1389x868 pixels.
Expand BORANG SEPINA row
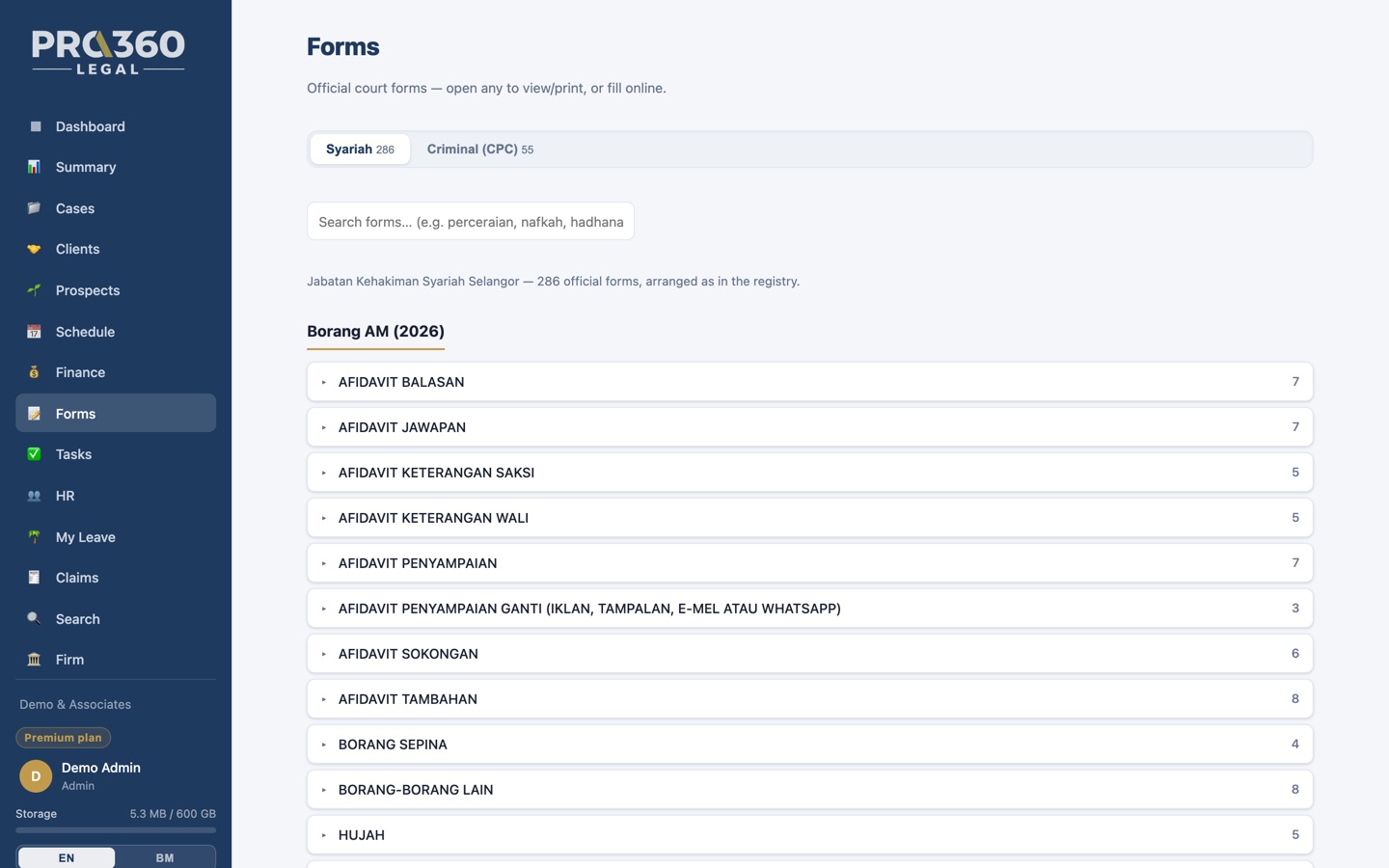pyautogui.click(x=810, y=745)
